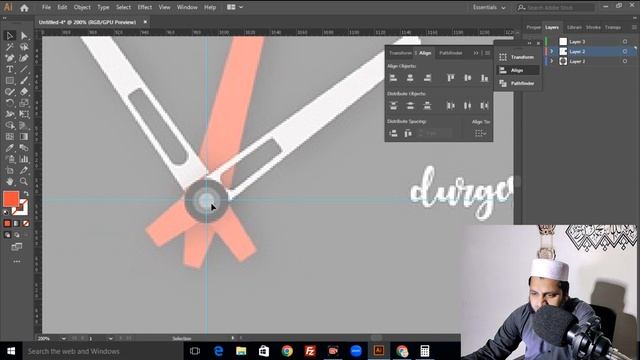Open the artboard navigation dropdown
The image size is (640, 360).
(110, 338)
